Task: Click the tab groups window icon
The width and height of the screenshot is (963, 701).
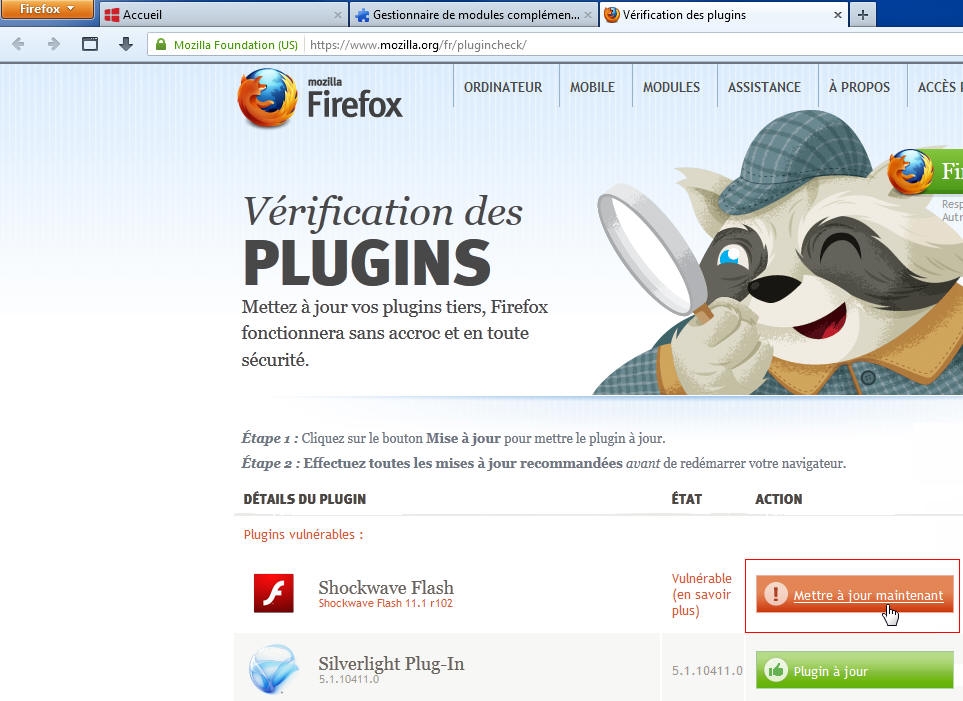Action: [90, 44]
